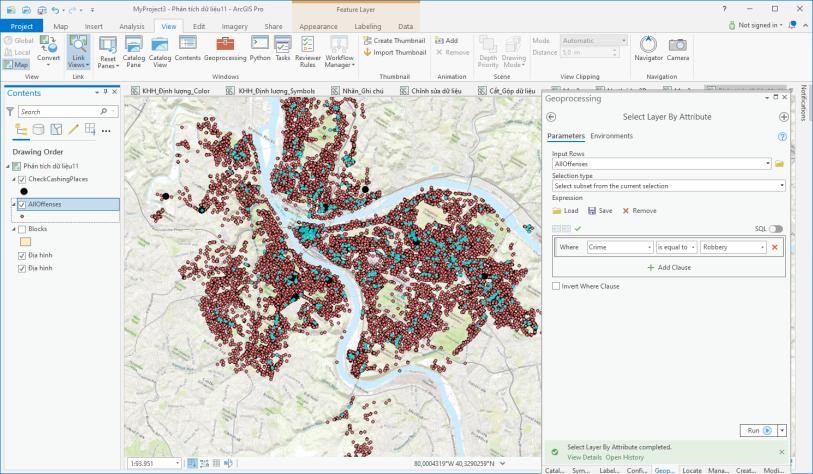Show the Contents window from ribbon
Image resolution: width=813 pixels, height=474 pixels.
point(188,49)
